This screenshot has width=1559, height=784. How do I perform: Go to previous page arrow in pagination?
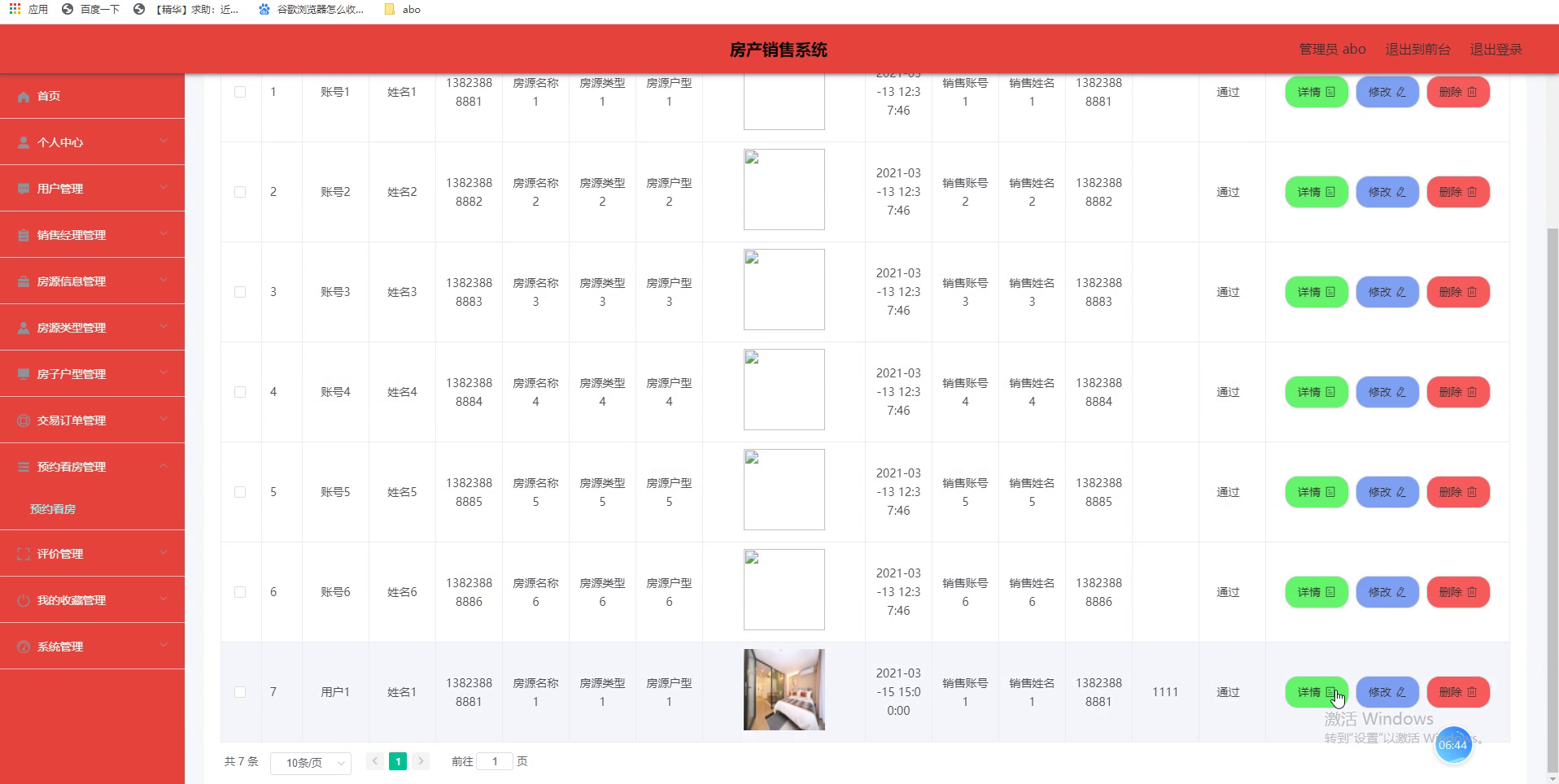[x=374, y=761]
